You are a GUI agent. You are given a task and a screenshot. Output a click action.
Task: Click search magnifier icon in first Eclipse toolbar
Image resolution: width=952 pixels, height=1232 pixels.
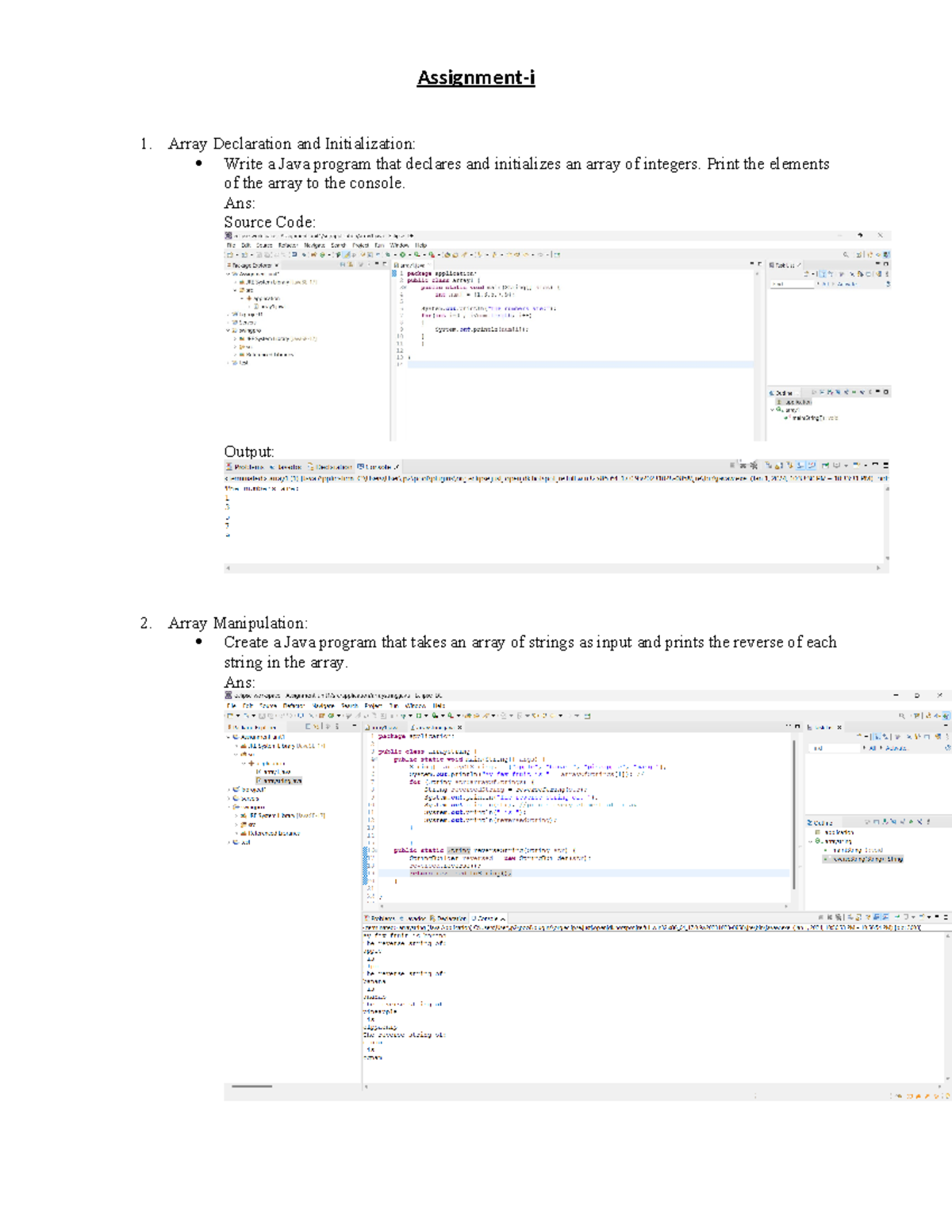point(846,255)
